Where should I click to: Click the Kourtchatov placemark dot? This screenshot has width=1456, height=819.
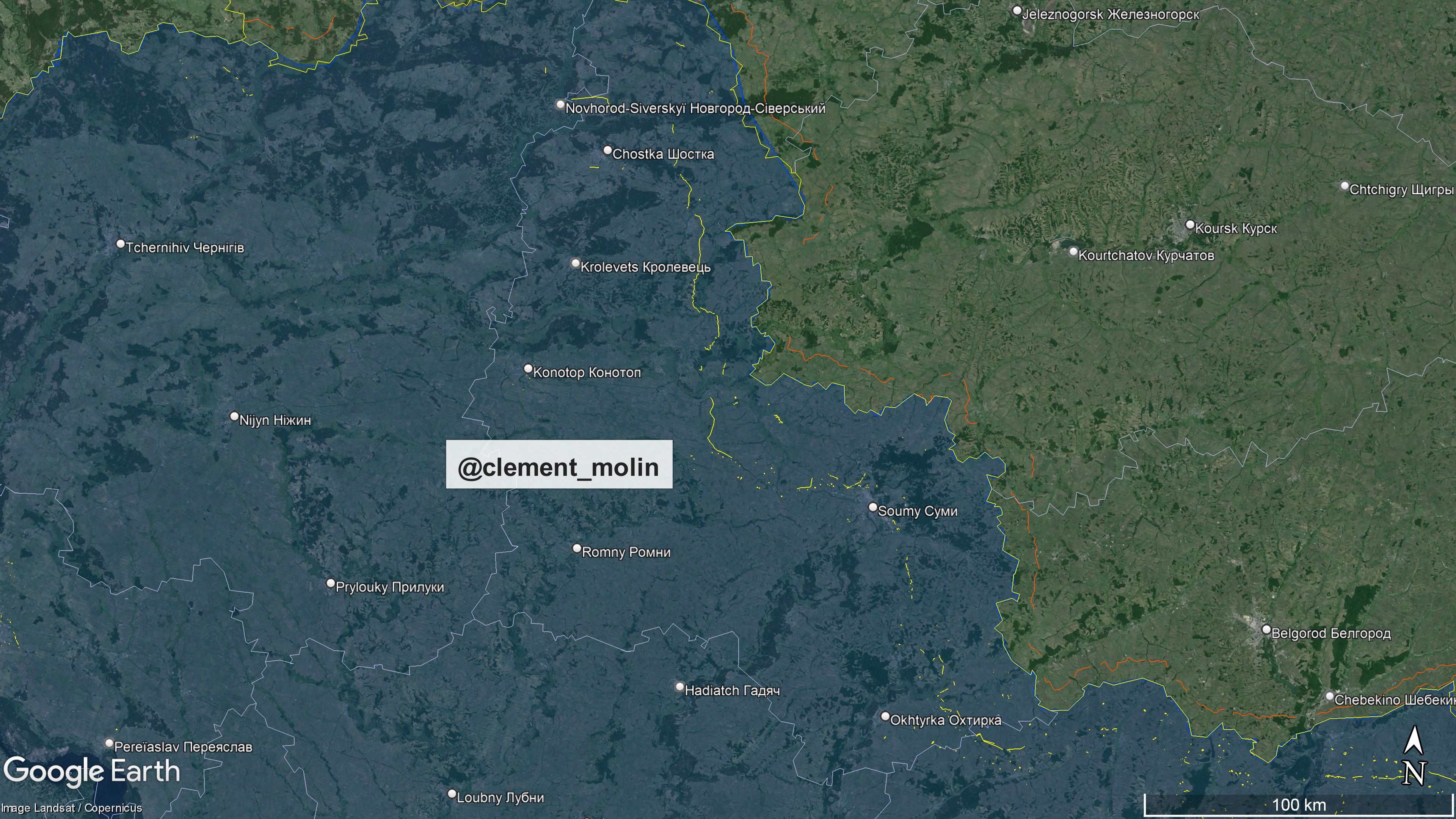point(1073,252)
